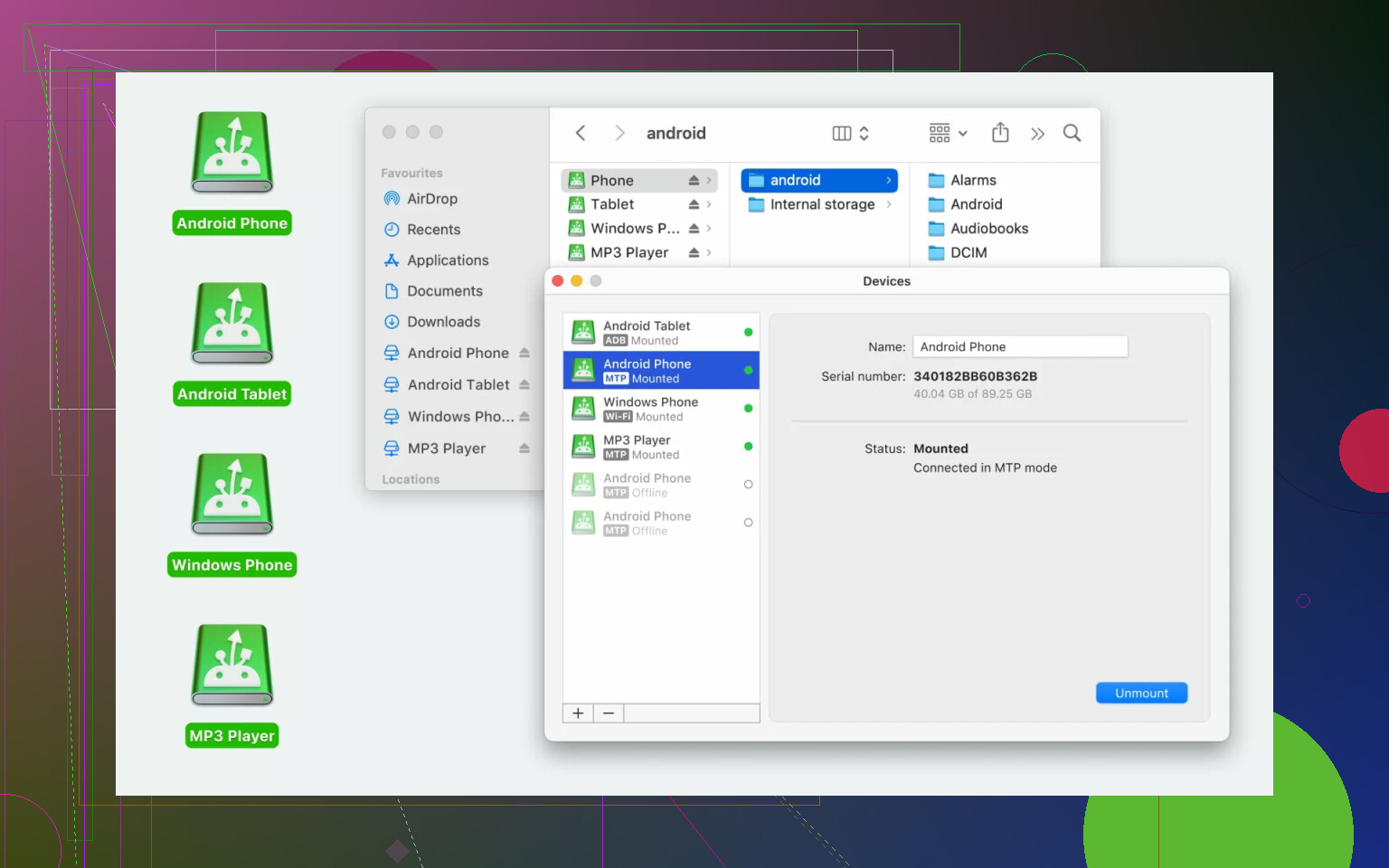
Task: Open Finder search
Action: coord(1072,133)
